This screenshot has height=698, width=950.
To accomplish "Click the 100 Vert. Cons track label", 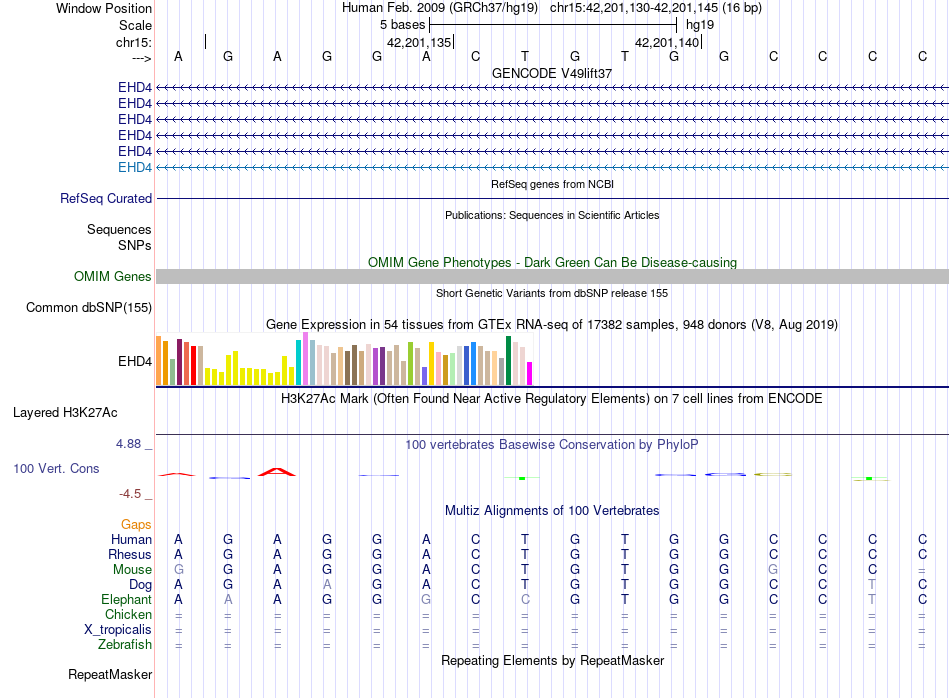I will pyautogui.click(x=56, y=468).
